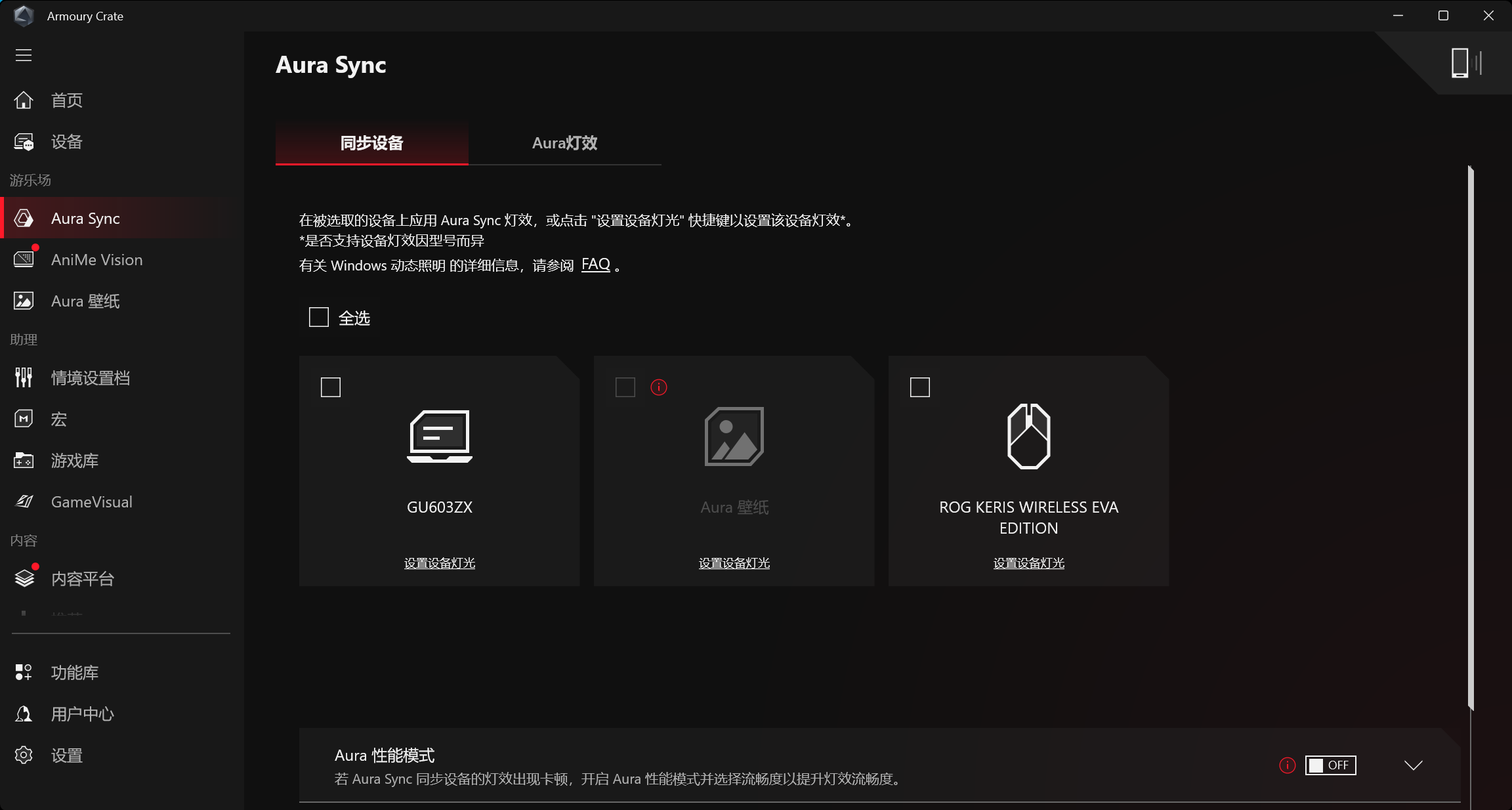Select GameVisual in the sidebar
Screen dimensions: 1512x810
coord(92,502)
